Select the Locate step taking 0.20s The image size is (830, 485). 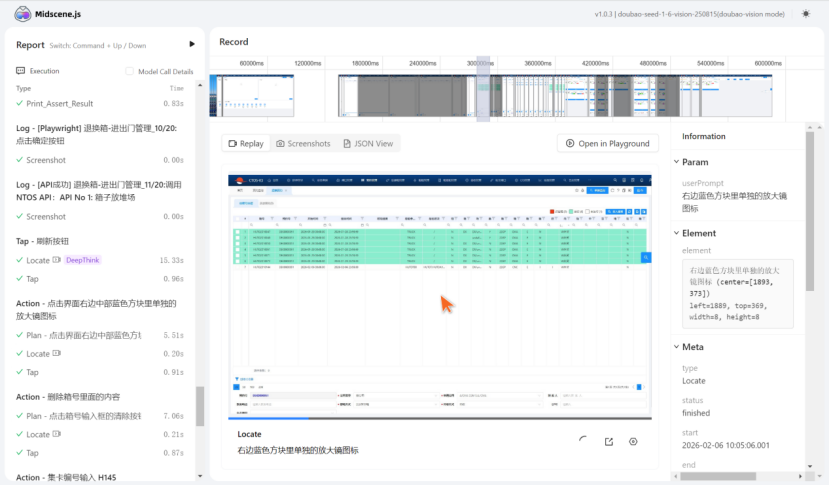click(x=100, y=354)
